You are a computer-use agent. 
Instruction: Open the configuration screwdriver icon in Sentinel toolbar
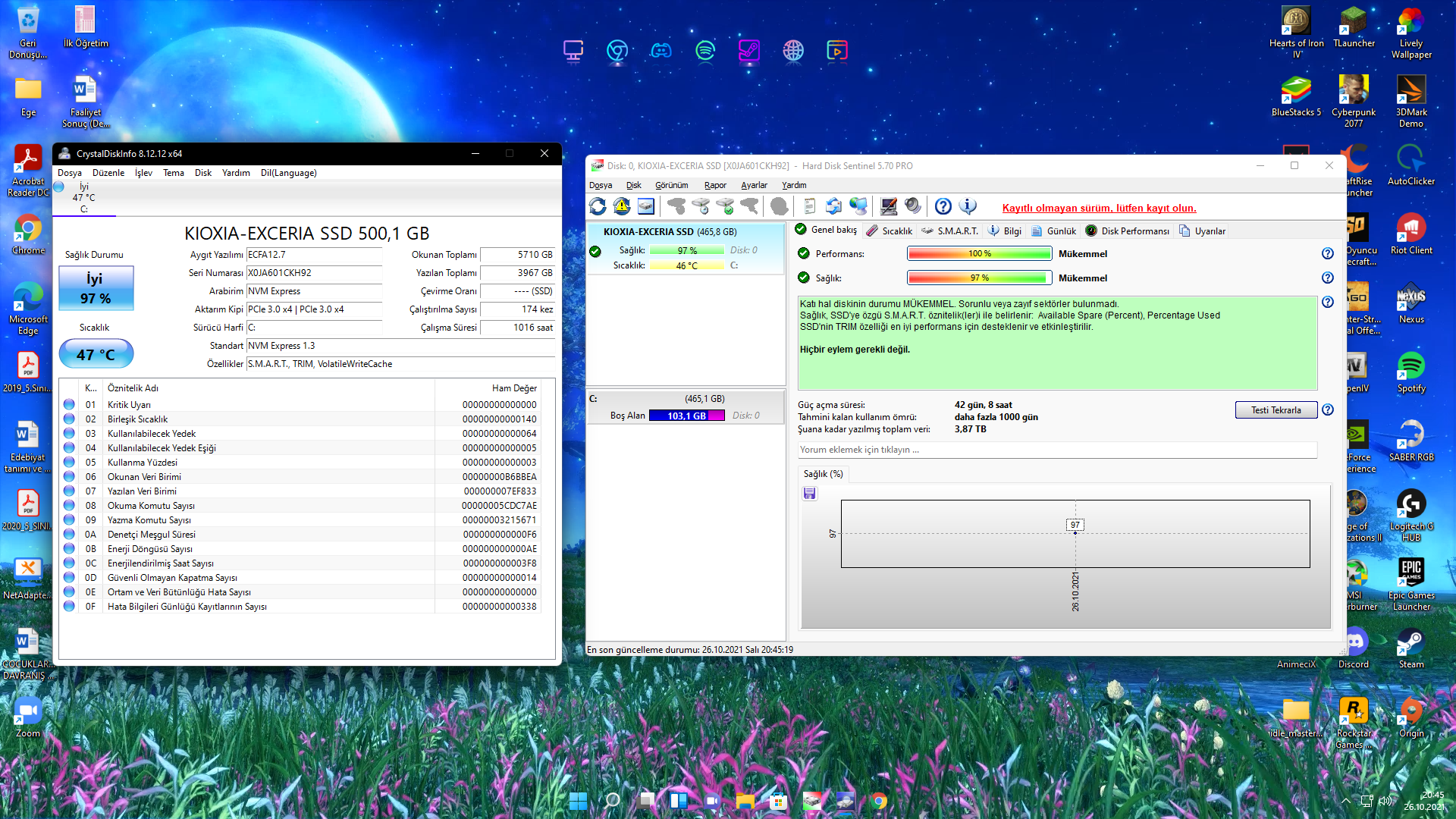pos(889,206)
